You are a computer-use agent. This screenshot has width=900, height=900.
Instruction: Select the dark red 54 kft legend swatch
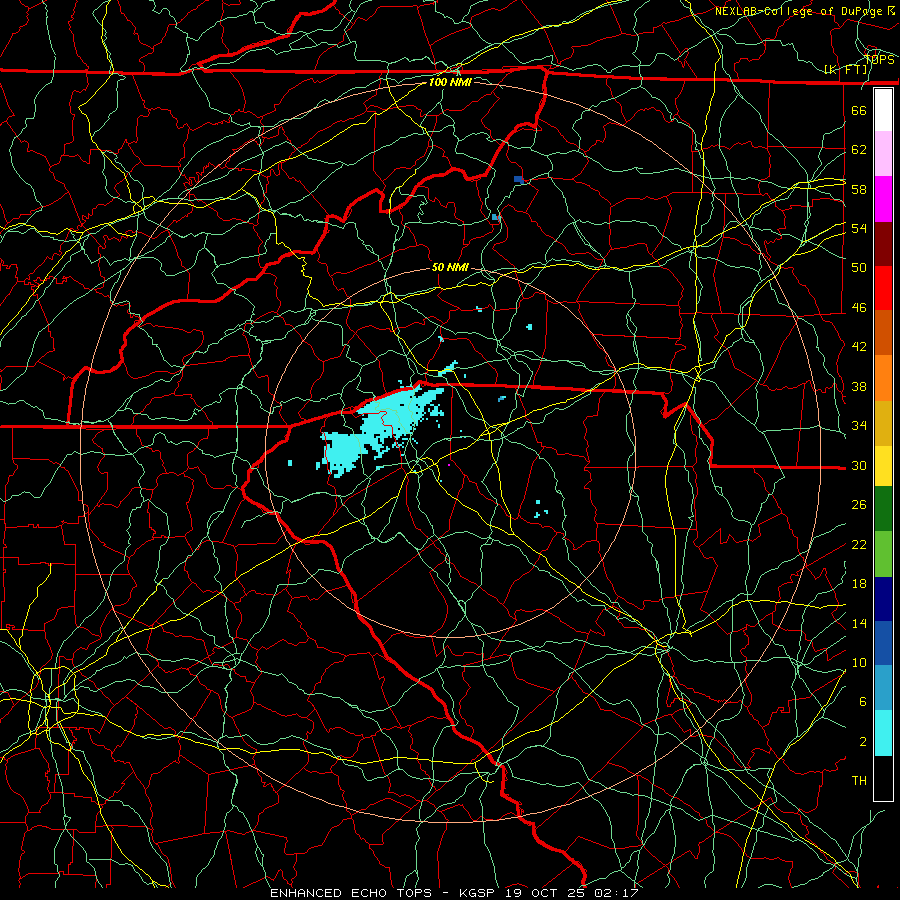(883, 243)
